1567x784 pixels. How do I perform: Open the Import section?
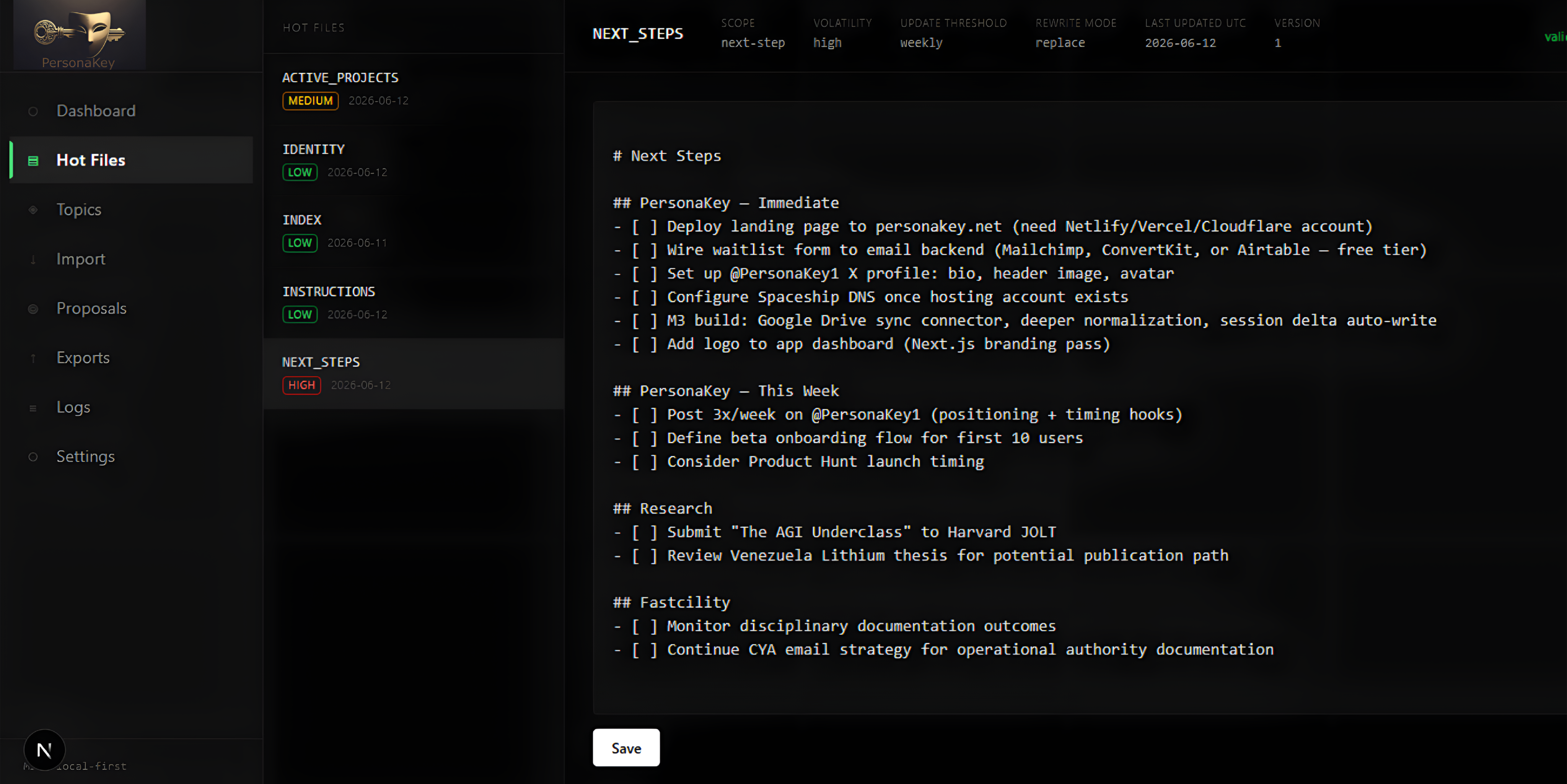[x=131, y=259]
